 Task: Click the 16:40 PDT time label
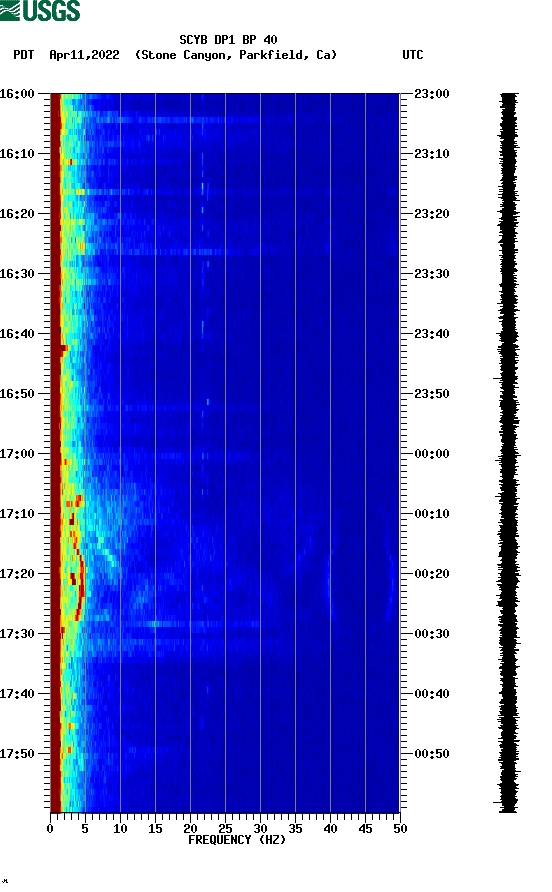pos(17,334)
